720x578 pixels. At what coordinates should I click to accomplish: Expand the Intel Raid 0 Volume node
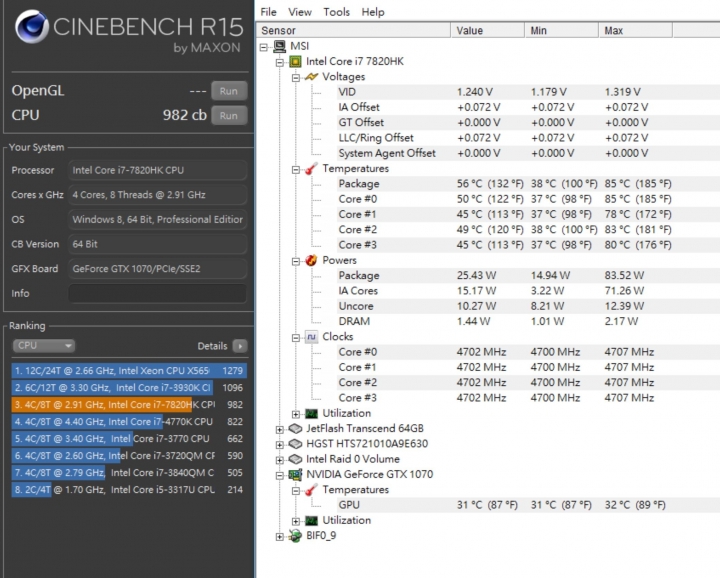[x=280, y=460]
